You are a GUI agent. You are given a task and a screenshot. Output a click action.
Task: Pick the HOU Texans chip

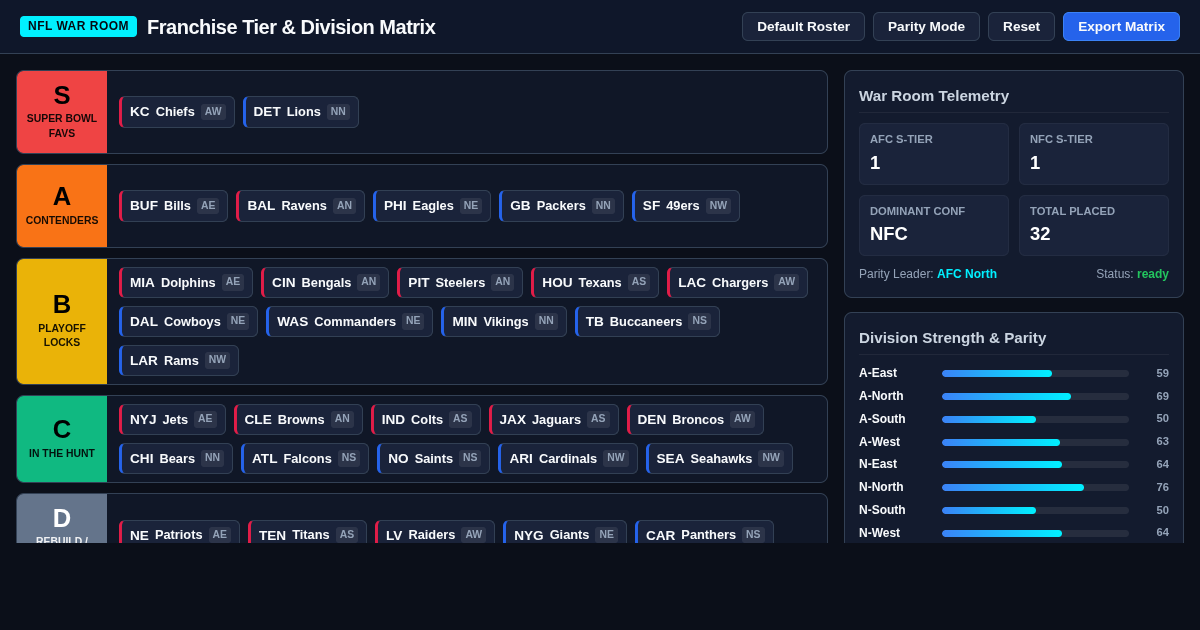[595, 282]
